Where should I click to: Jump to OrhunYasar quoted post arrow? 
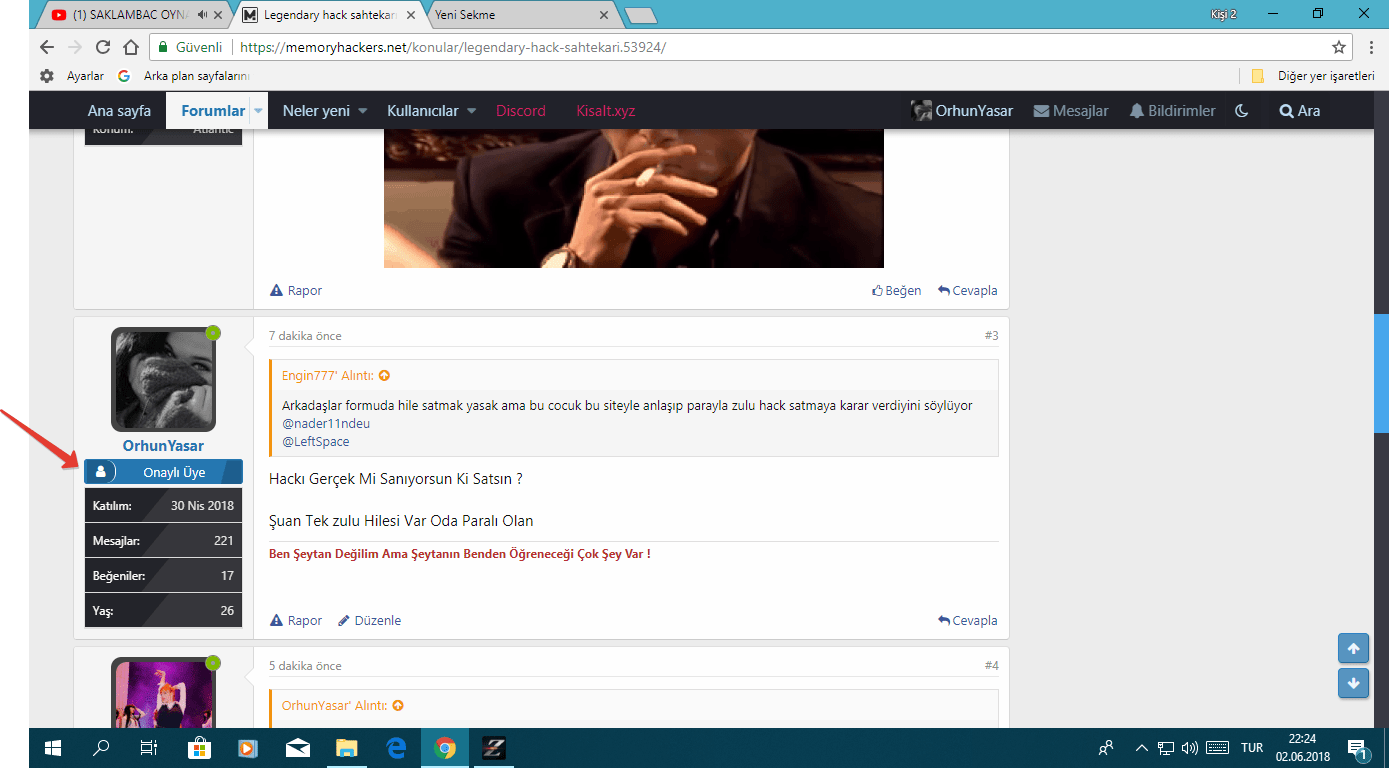[398, 706]
